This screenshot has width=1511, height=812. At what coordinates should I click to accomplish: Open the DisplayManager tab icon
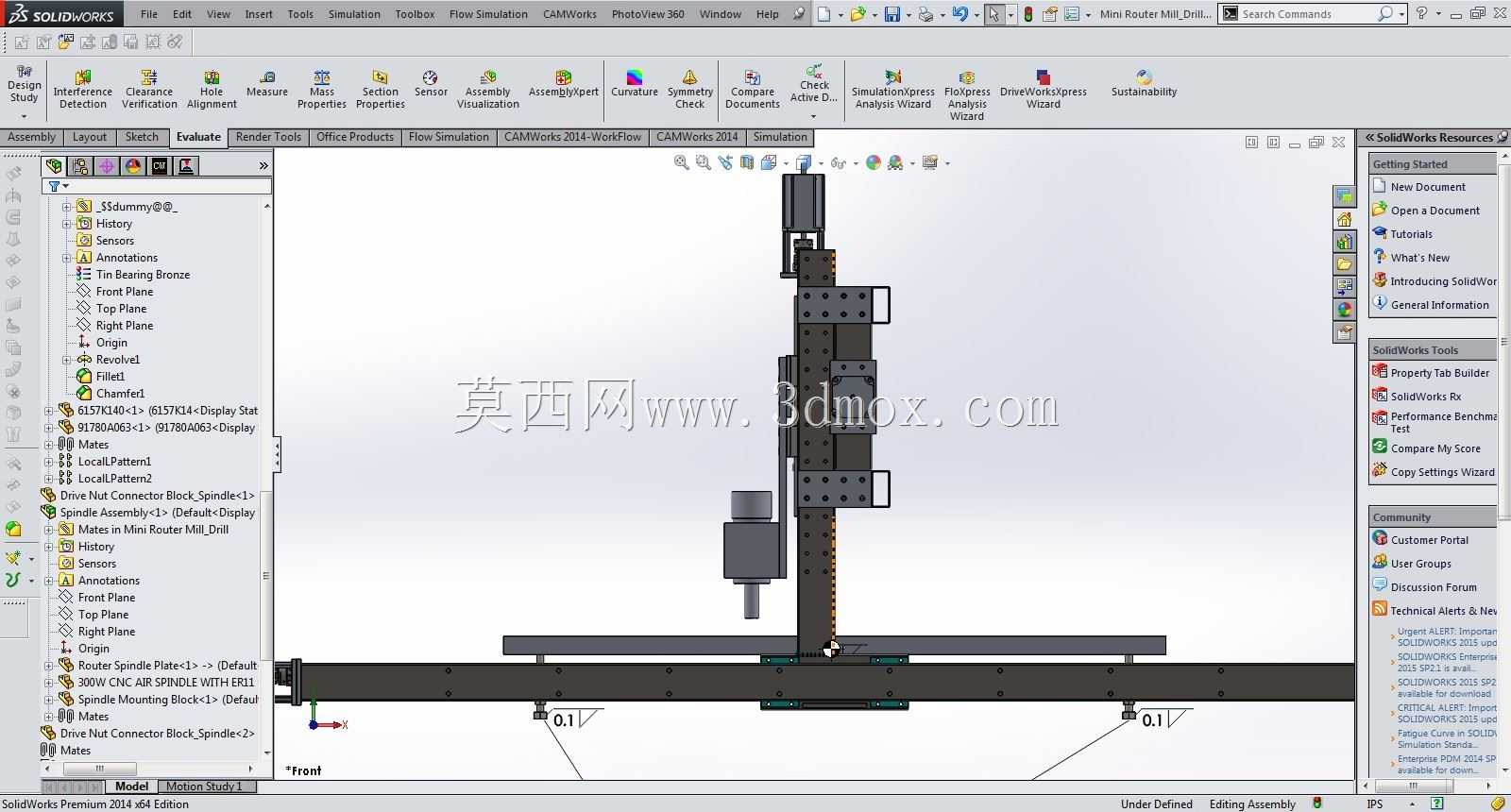tap(133, 166)
